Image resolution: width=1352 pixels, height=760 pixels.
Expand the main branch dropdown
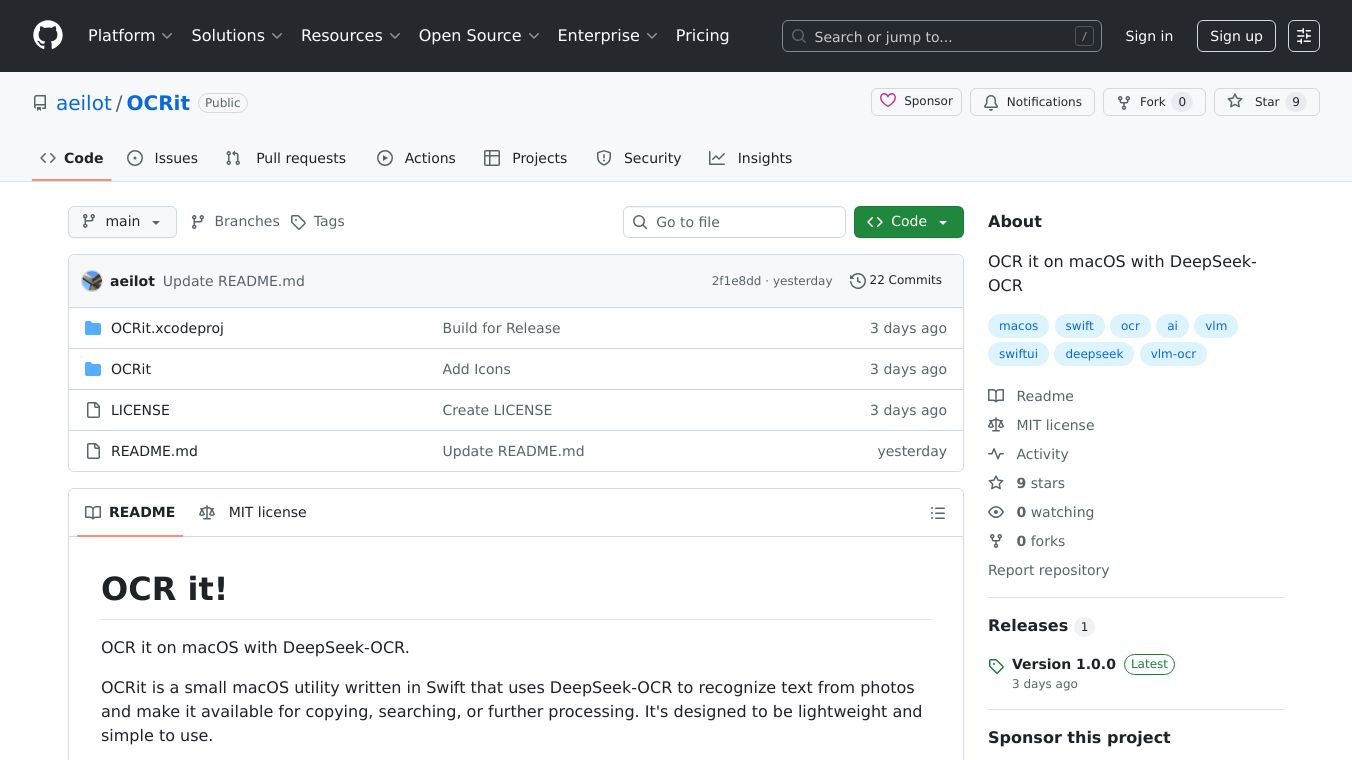[122, 222]
